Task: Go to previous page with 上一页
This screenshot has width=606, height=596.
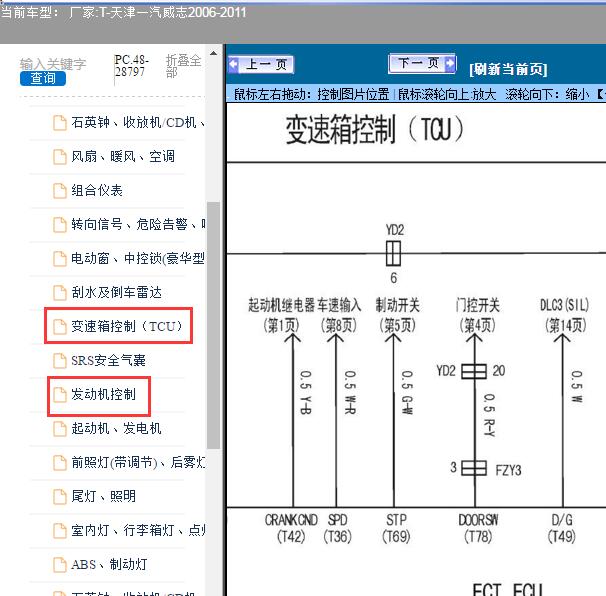Action: tap(261, 65)
